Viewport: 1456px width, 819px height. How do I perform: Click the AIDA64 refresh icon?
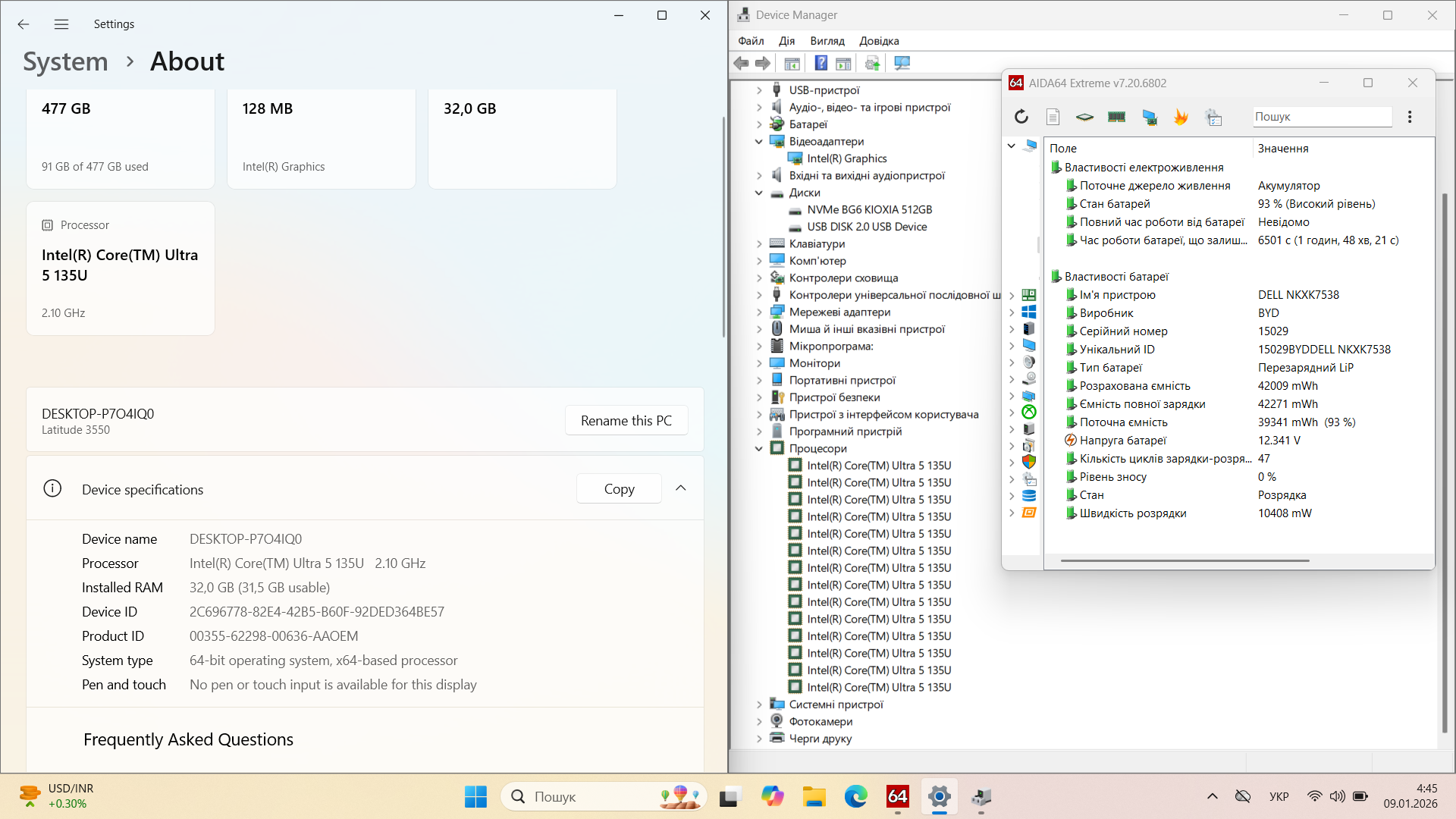[x=1021, y=117]
